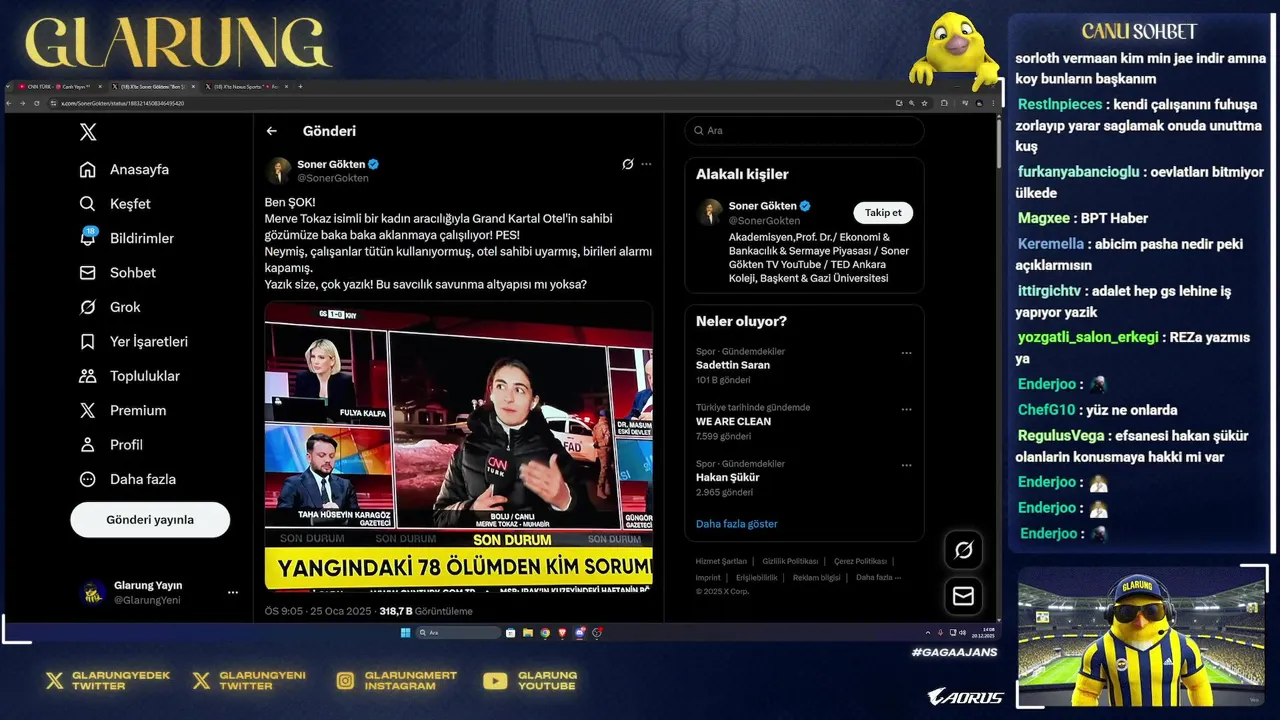Open Anasayfa home page
The image size is (1280, 720).
124,169
